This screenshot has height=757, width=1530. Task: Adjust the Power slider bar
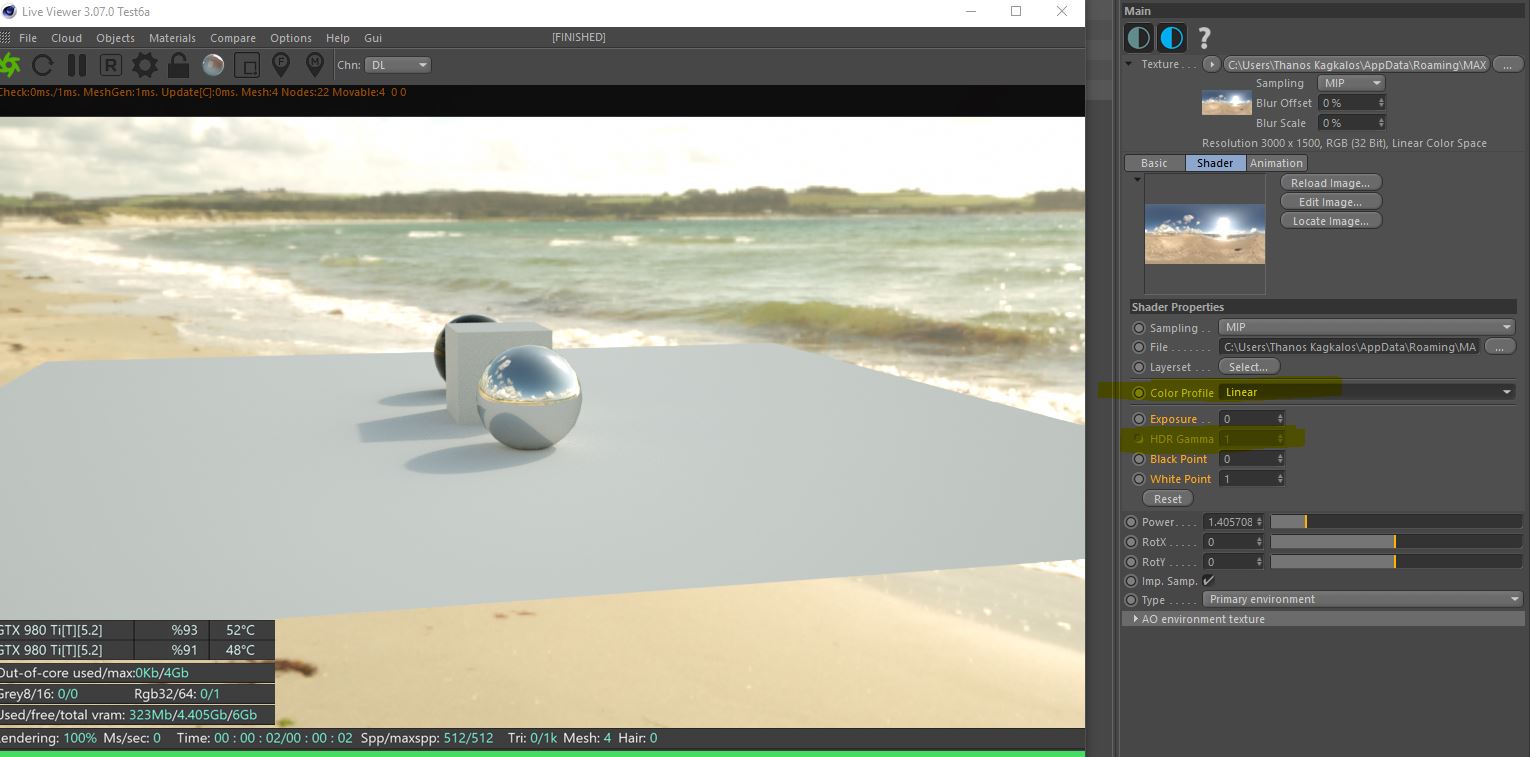(x=1396, y=522)
